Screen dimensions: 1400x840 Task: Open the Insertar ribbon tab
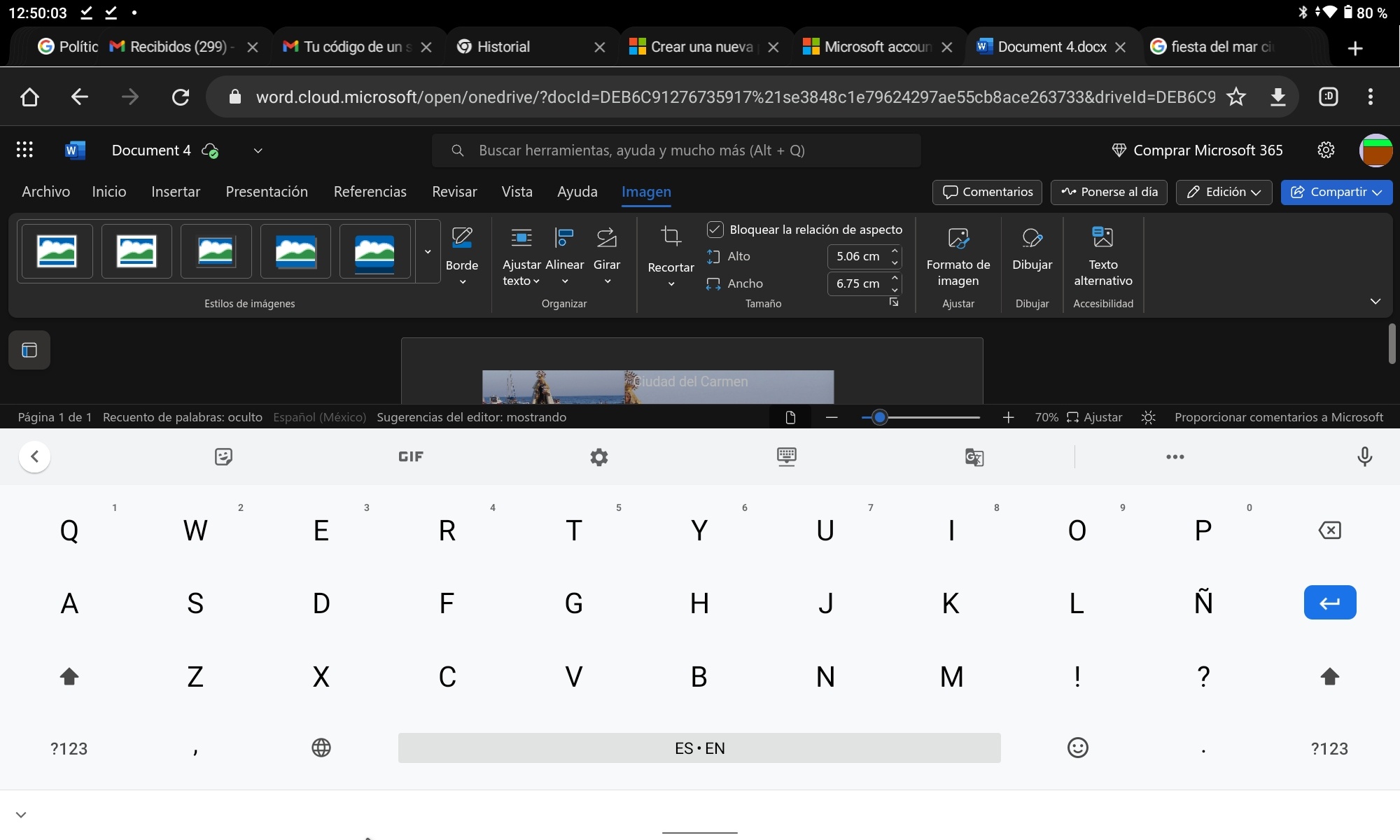(x=176, y=192)
